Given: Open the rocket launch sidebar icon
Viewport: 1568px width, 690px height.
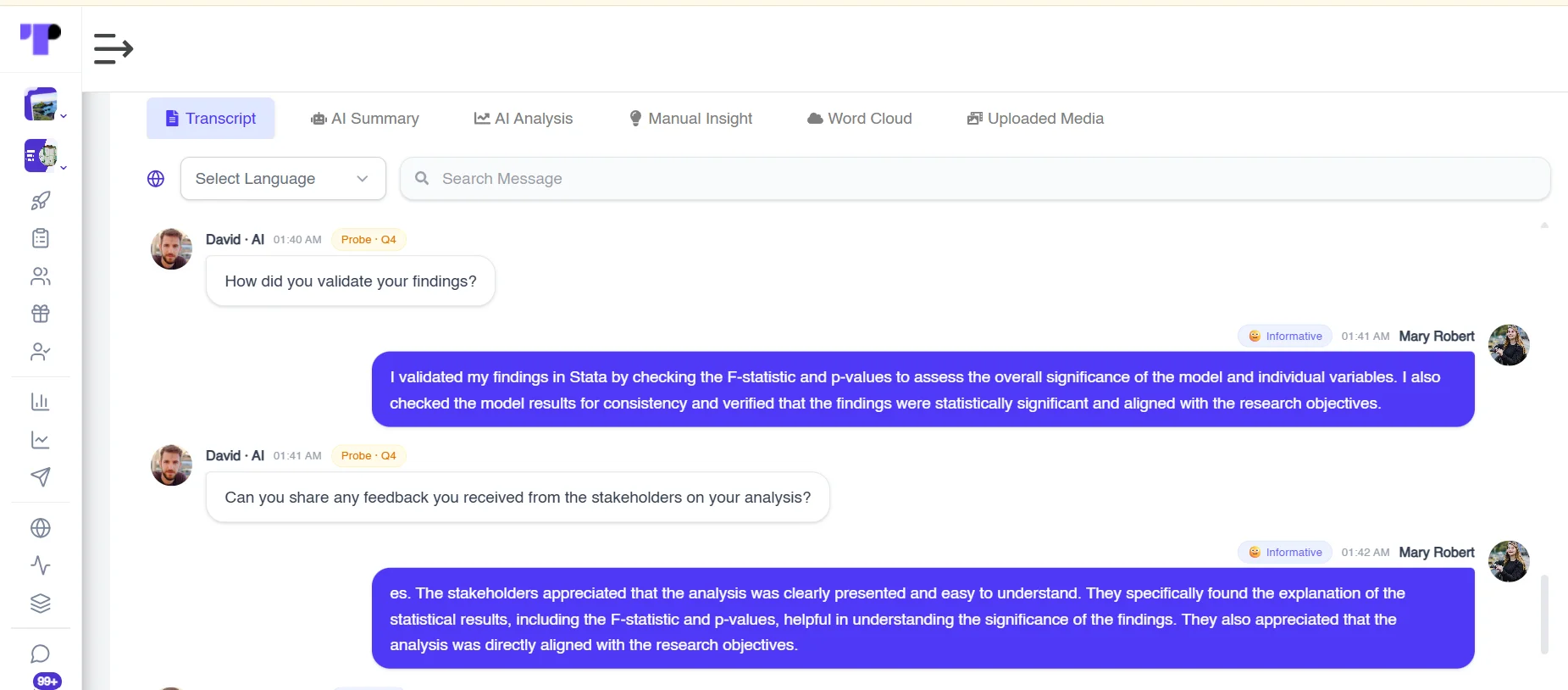Looking at the screenshot, I should [x=41, y=200].
